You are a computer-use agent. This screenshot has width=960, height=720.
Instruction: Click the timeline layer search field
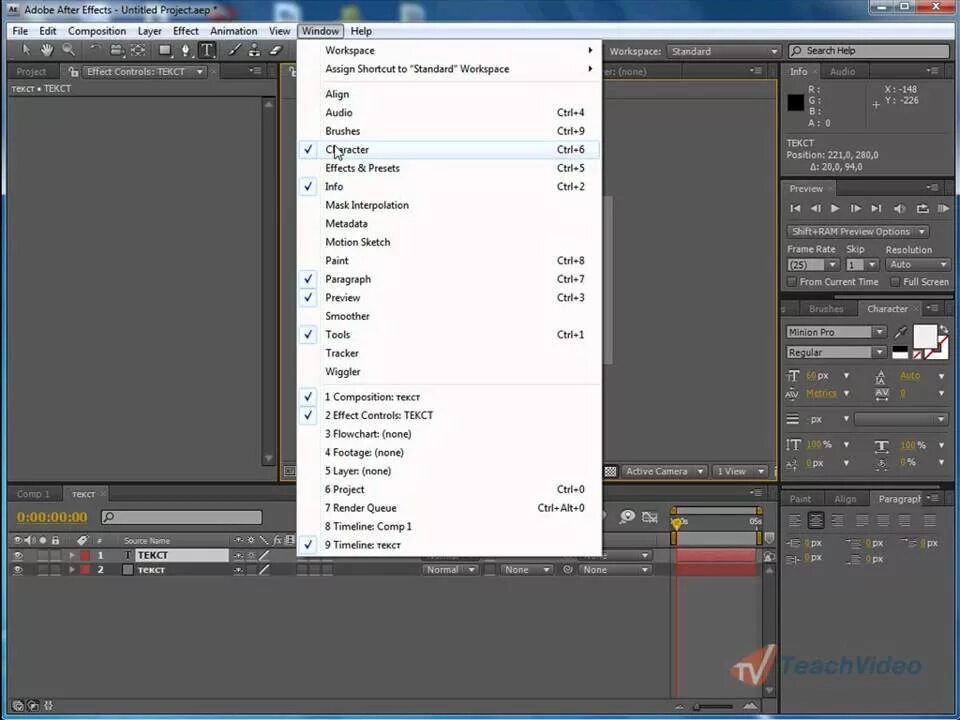pos(182,517)
